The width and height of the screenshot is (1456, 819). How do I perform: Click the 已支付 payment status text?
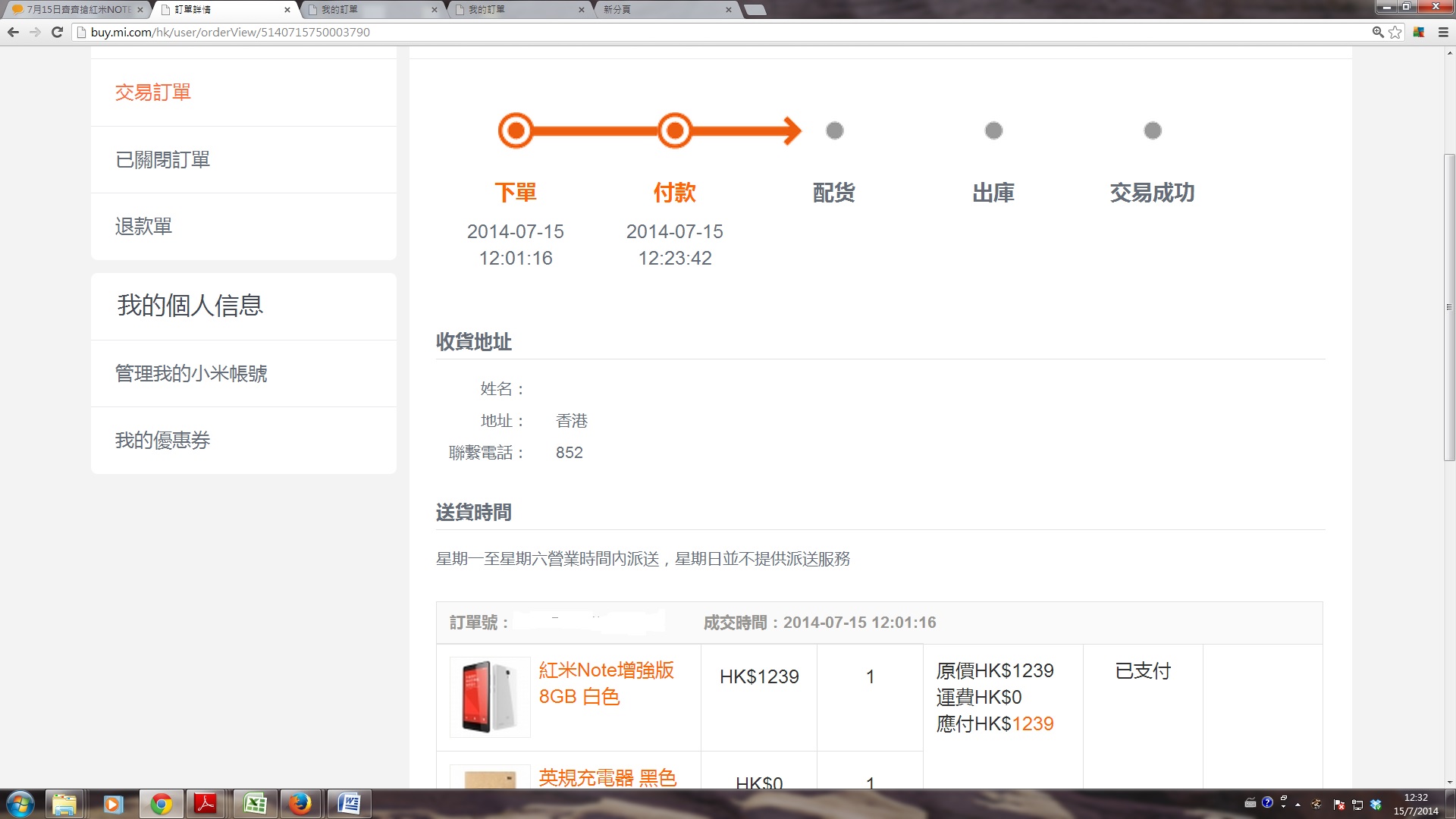1143,670
